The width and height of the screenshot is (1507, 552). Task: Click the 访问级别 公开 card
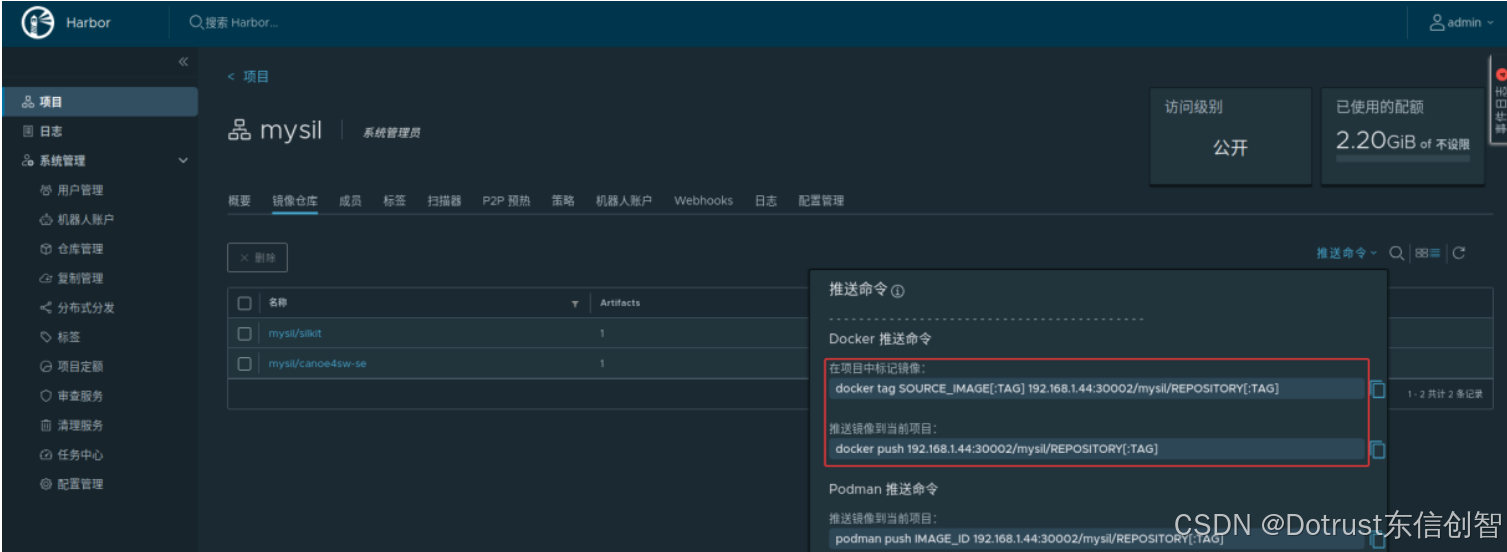pos(1230,136)
